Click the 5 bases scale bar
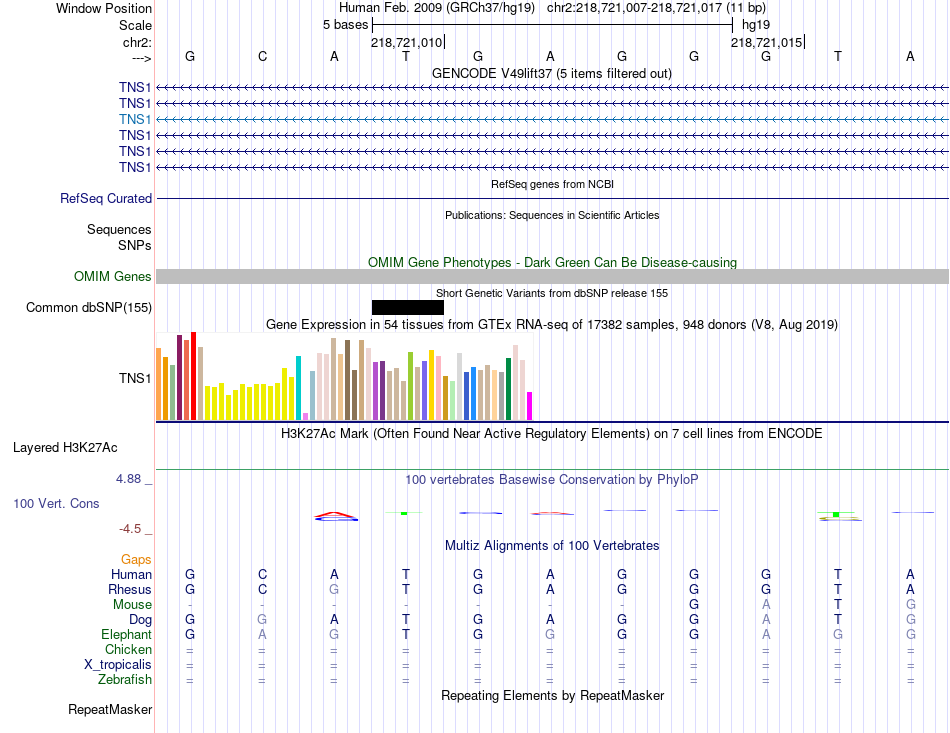The image size is (950, 733). pos(553,25)
